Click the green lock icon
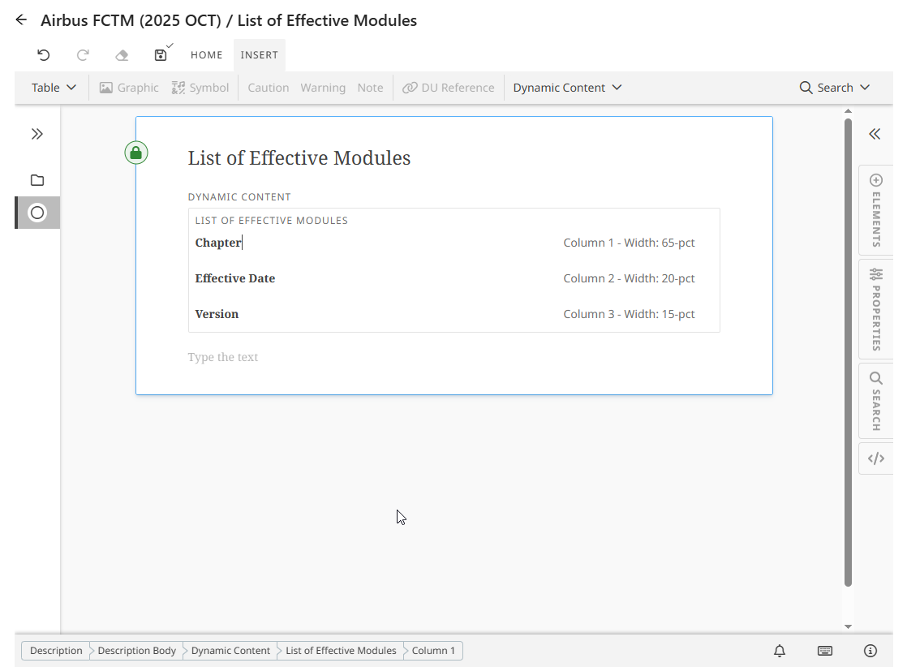The height and width of the screenshot is (668, 908). coord(136,153)
